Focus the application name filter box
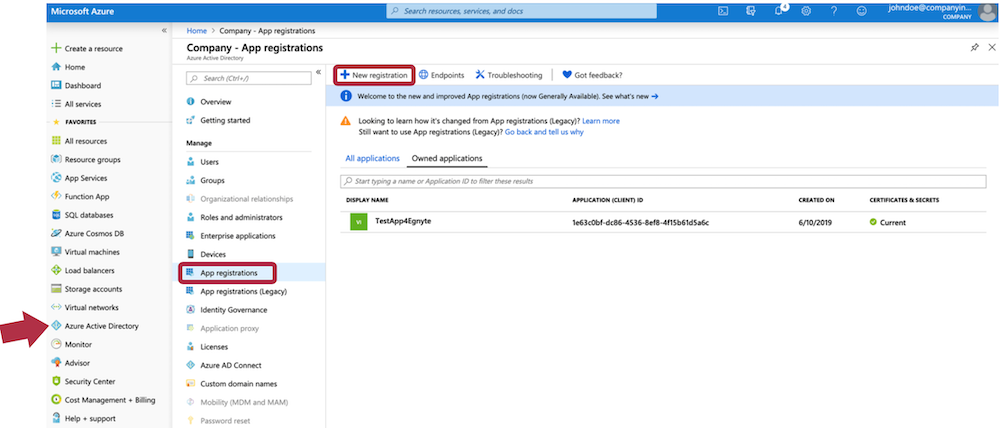This screenshot has height=428, width=1000. coord(663,181)
